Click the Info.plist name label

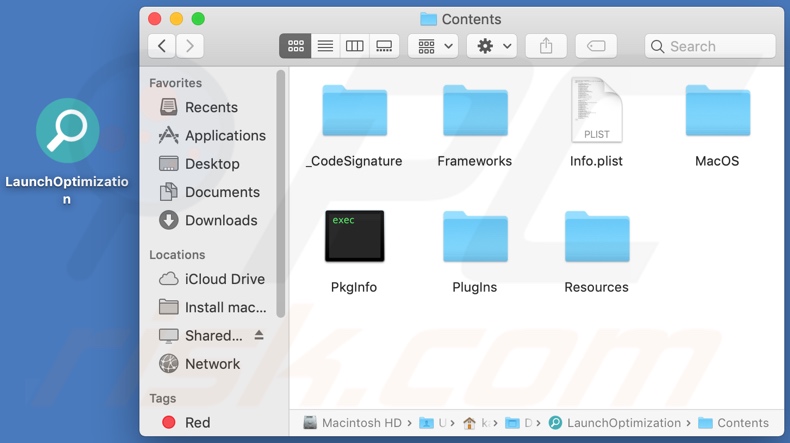tap(596, 161)
